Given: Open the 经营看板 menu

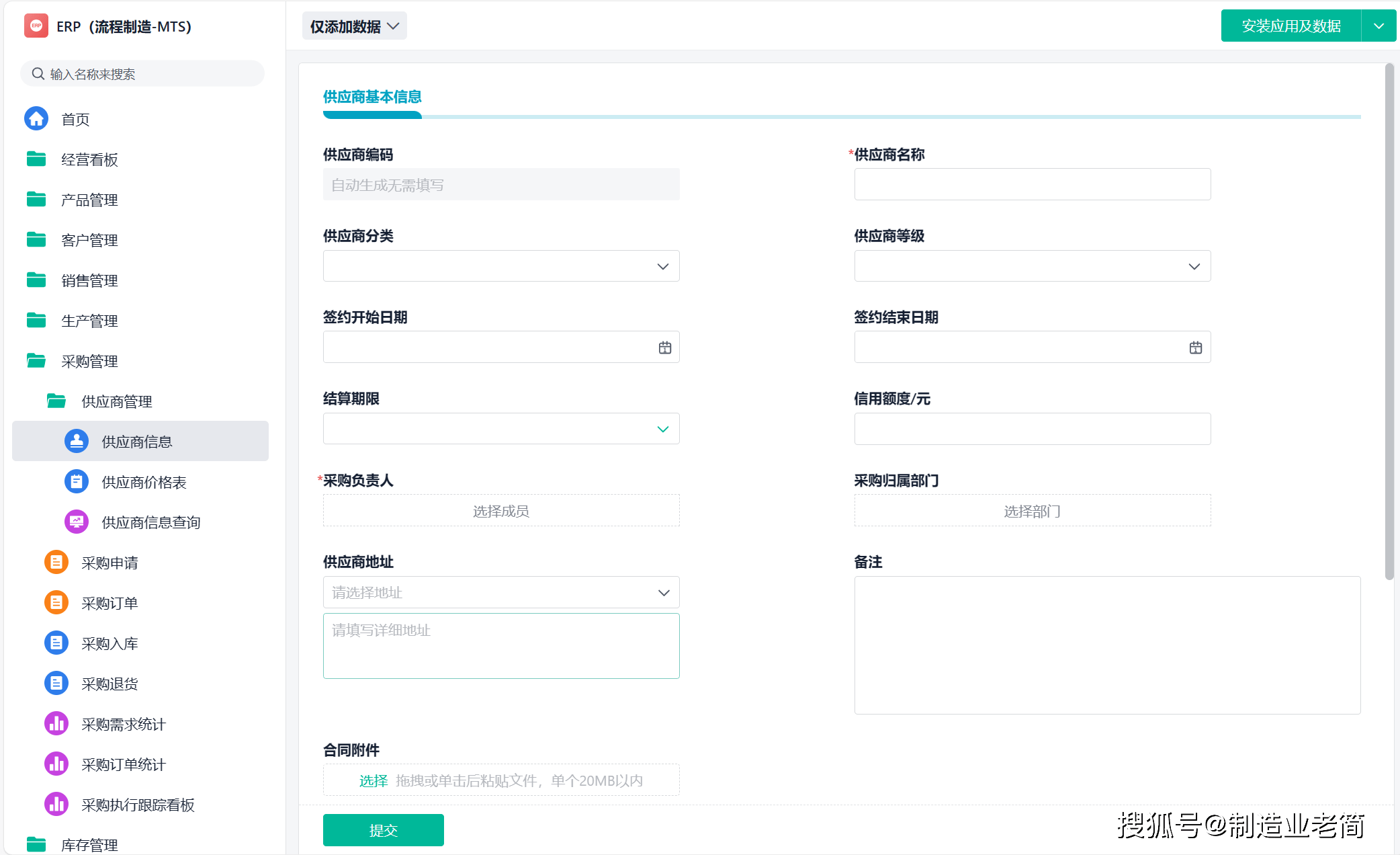Looking at the screenshot, I should (x=140, y=159).
